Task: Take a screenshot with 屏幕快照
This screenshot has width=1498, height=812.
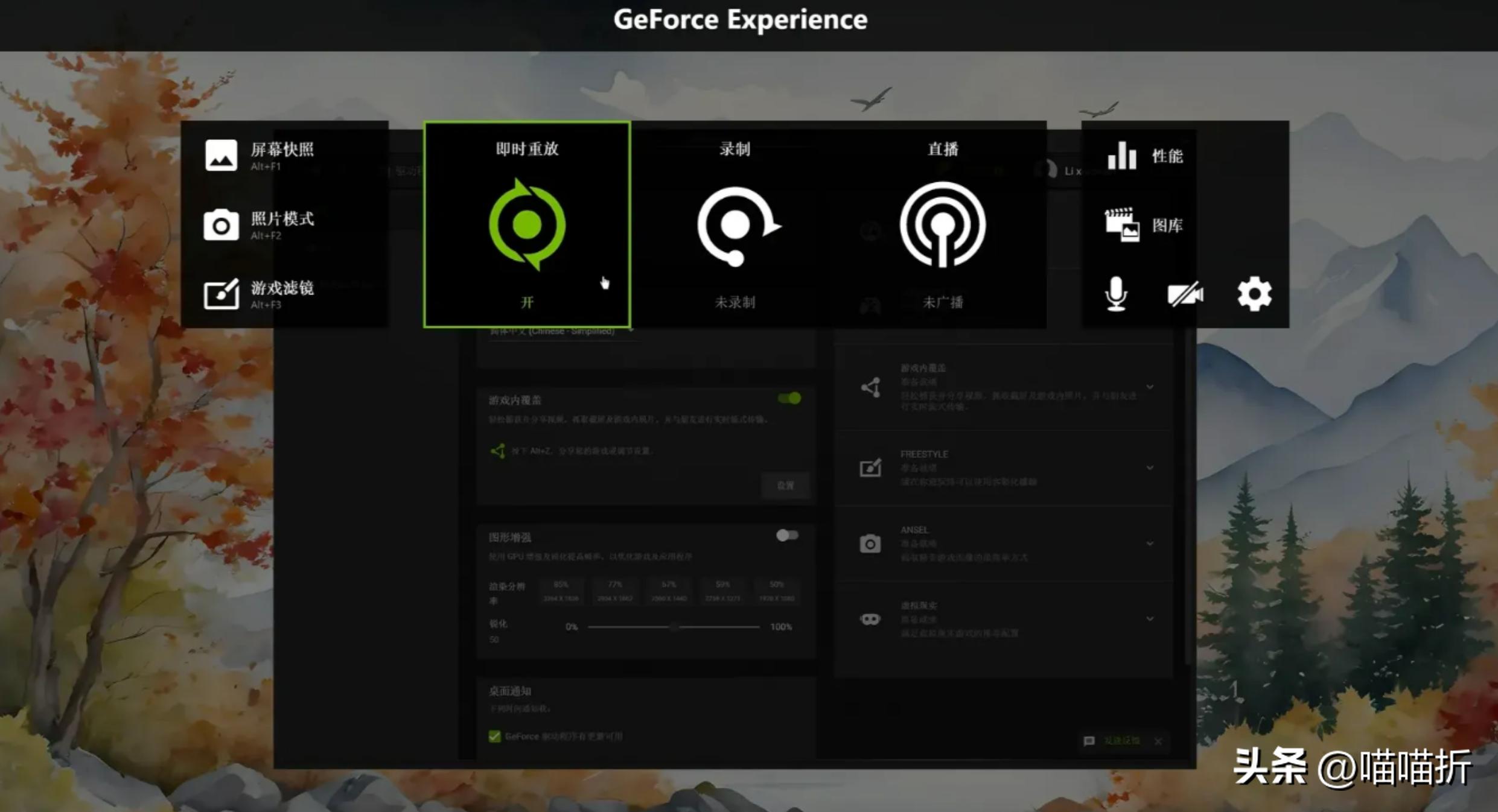Action: point(260,156)
